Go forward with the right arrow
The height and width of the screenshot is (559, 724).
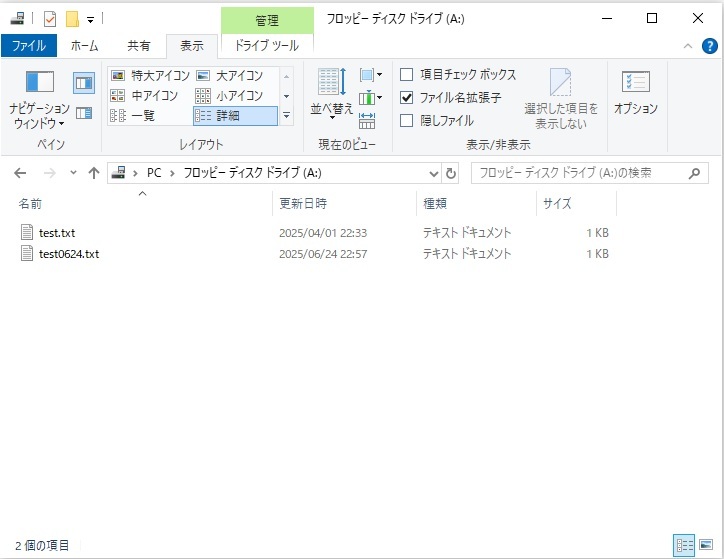pos(49,173)
